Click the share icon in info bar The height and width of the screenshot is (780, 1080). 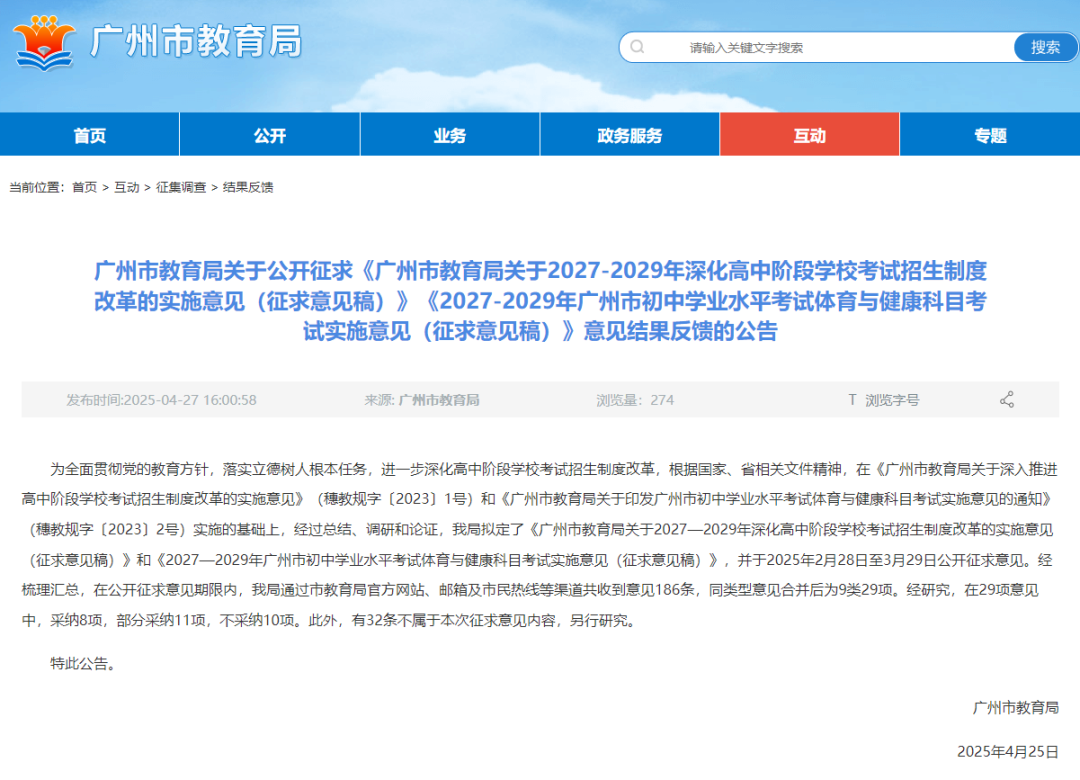[1007, 400]
